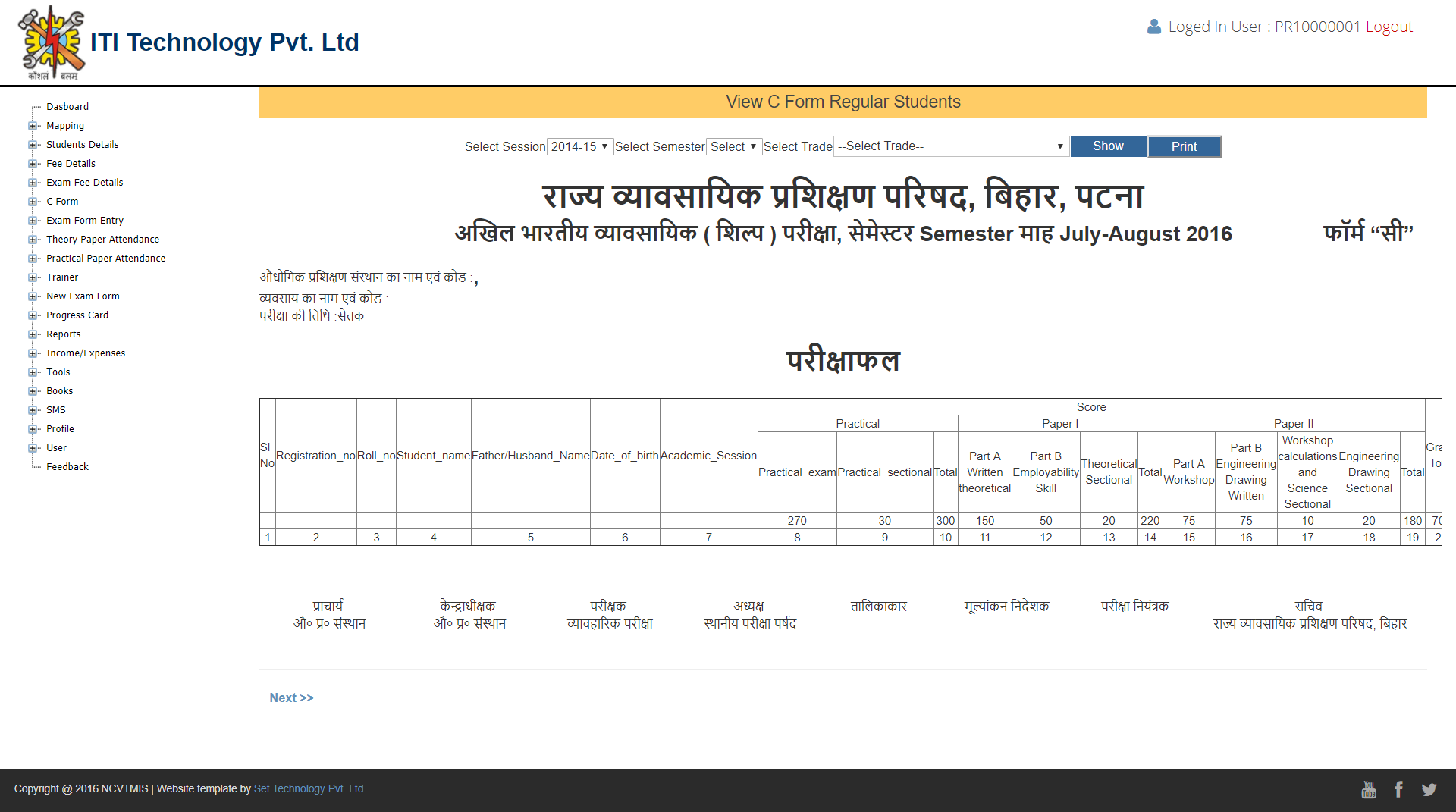Select Progress Card menu item
The height and width of the screenshot is (812, 1456).
(77, 315)
